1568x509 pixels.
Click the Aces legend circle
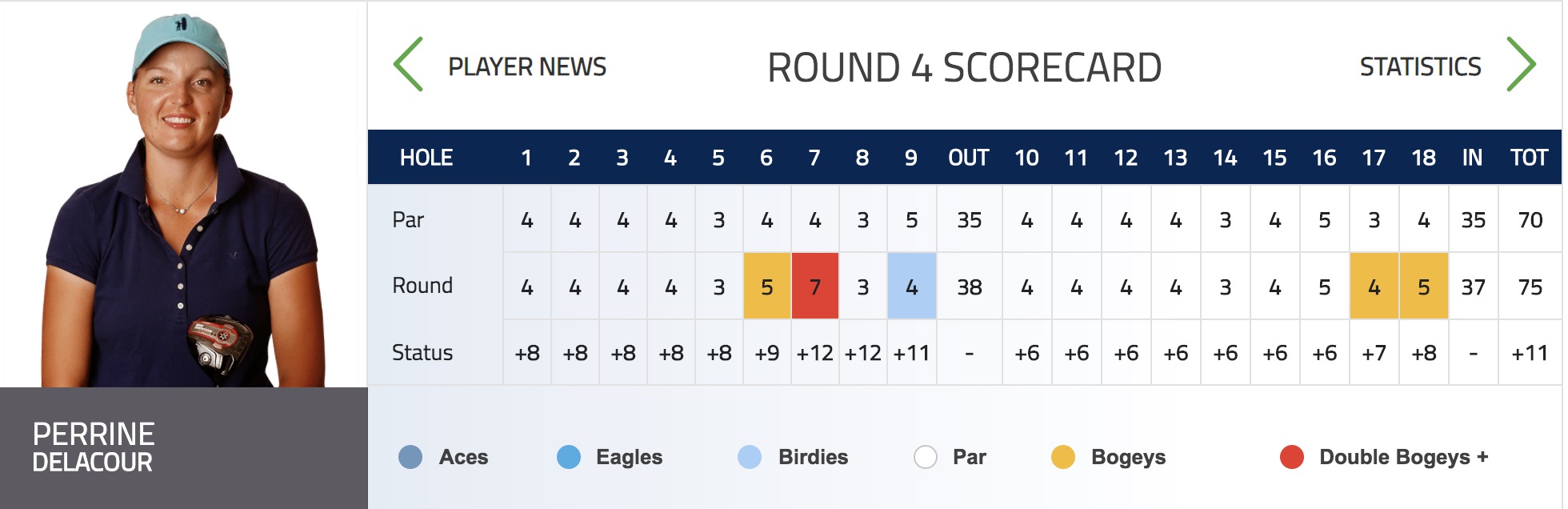pyautogui.click(x=410, y=457)
